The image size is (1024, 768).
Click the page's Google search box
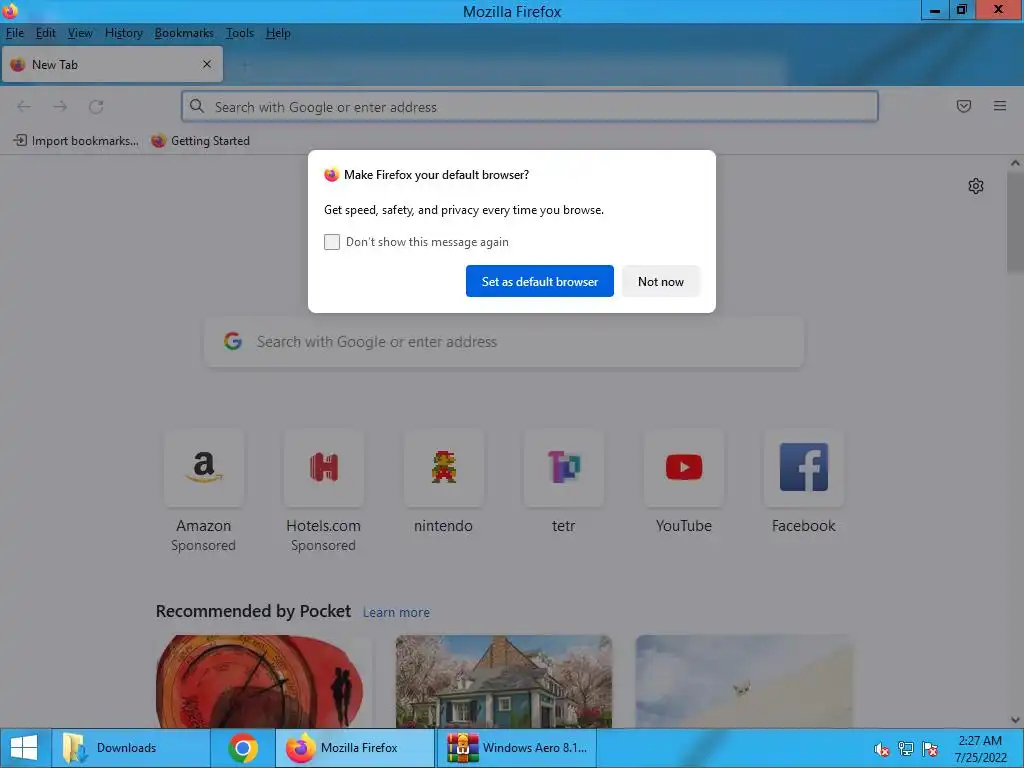point(504,342)
